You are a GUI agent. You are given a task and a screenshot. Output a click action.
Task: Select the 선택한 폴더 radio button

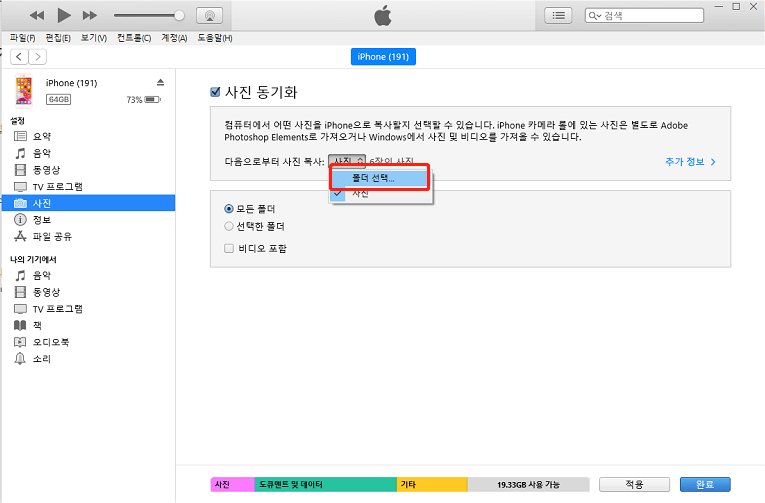(229, 226)
